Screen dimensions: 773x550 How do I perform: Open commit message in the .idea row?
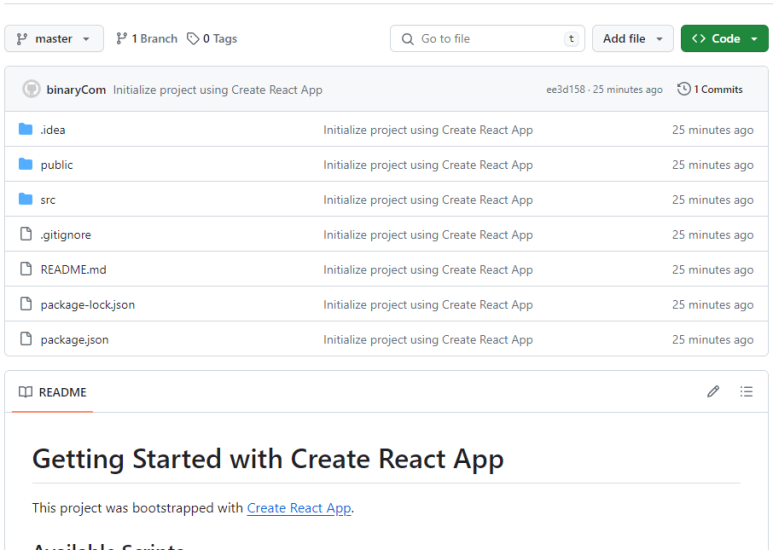[428, 130]
